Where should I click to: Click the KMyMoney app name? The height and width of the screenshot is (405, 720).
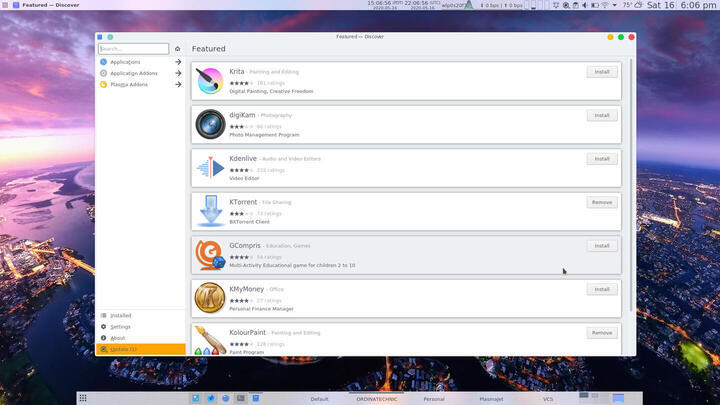247,289
